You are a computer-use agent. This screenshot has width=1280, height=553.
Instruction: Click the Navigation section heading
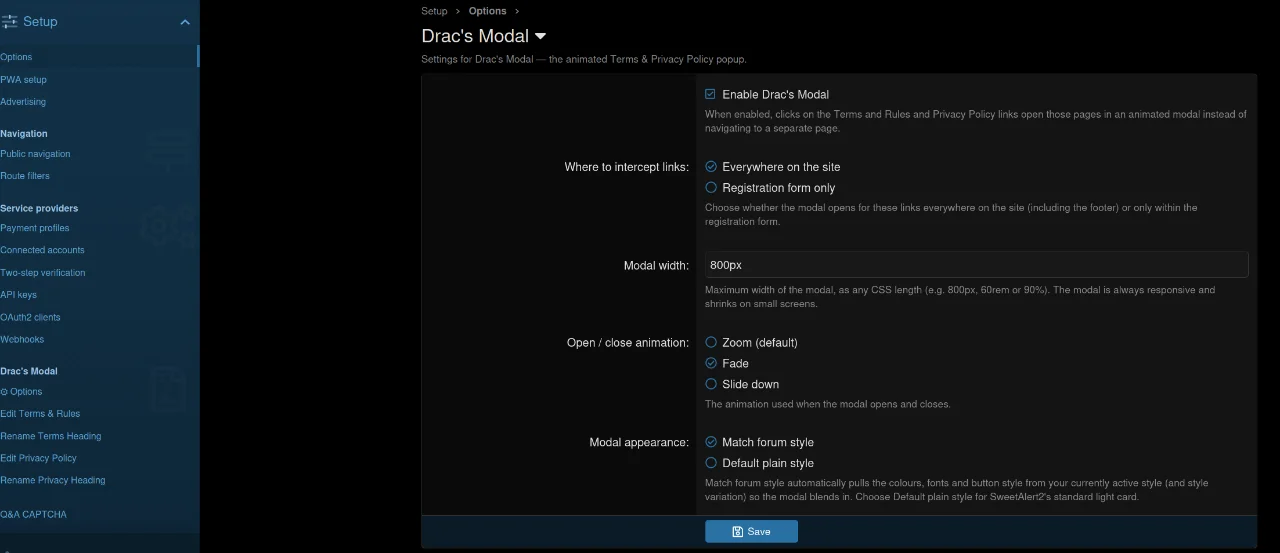point(24,133)
